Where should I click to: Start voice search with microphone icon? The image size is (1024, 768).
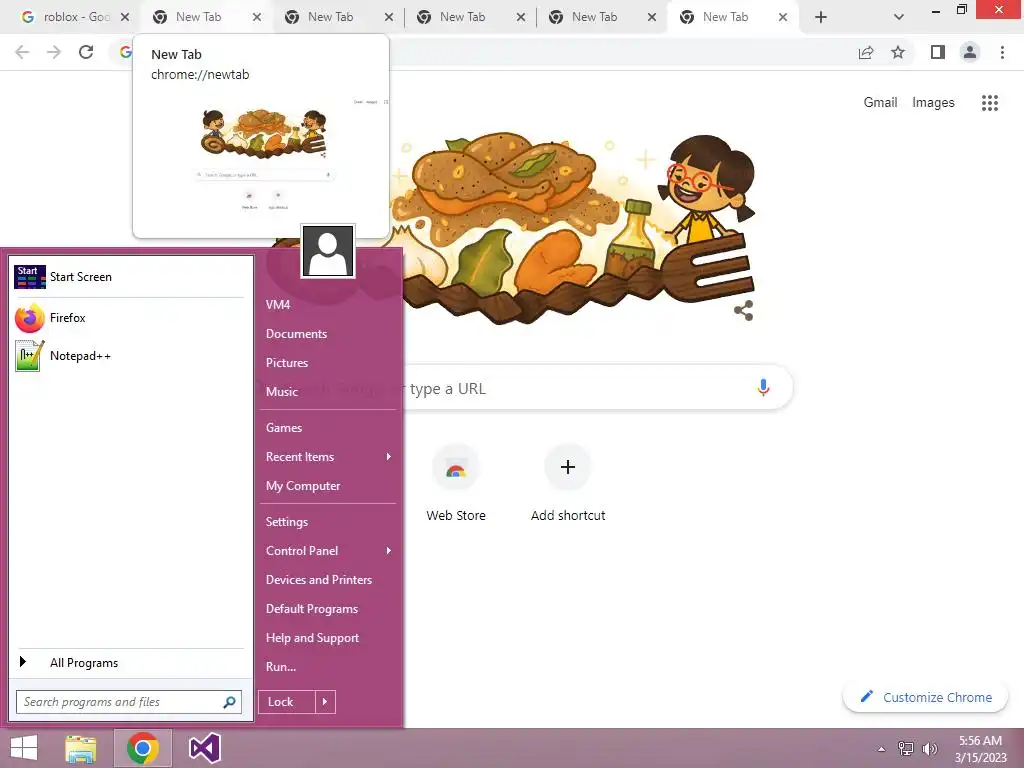[763, 388]
